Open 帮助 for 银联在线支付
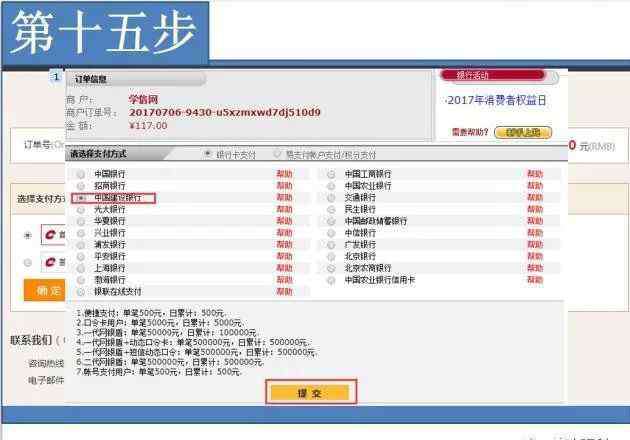The width and height of the screenshot is (630, 440). 284,292
